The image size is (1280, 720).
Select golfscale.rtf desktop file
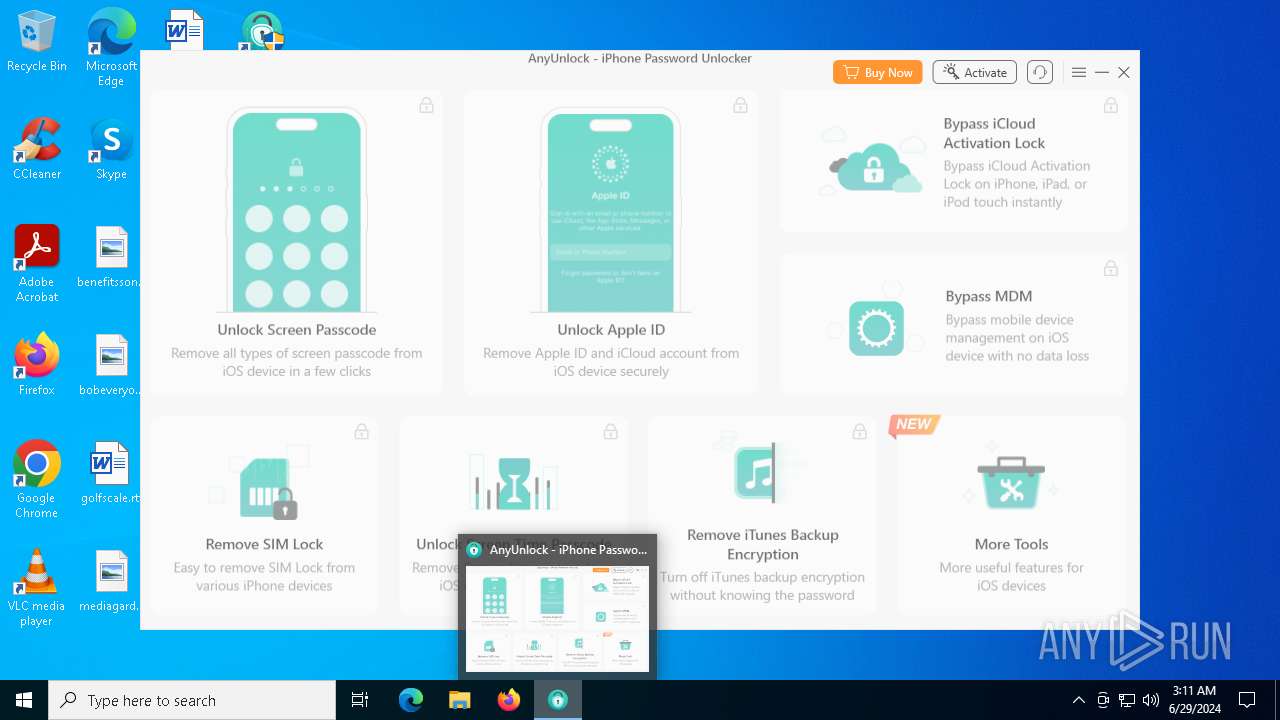pos(110,473)
